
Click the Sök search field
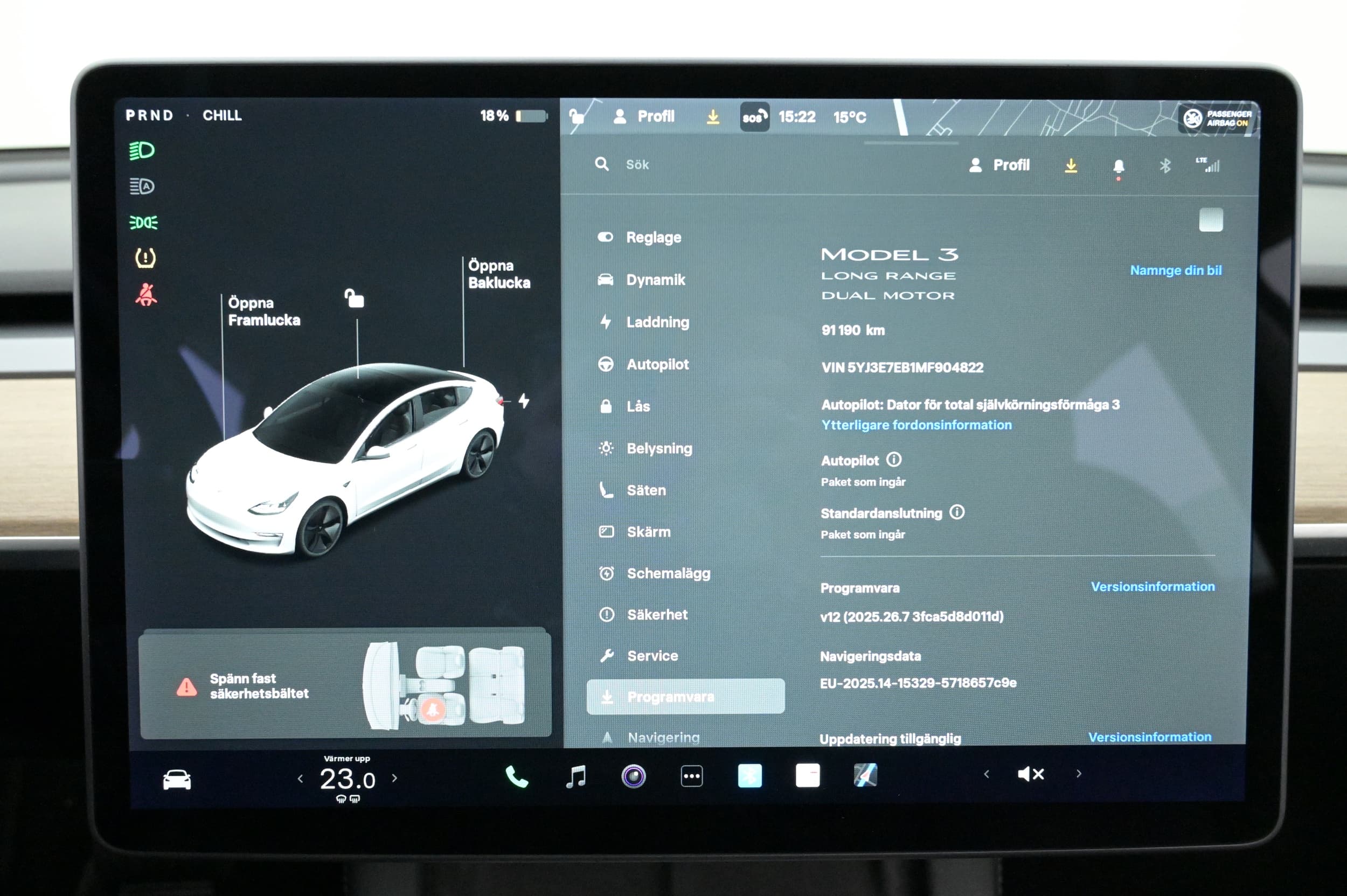click(637, 164)
